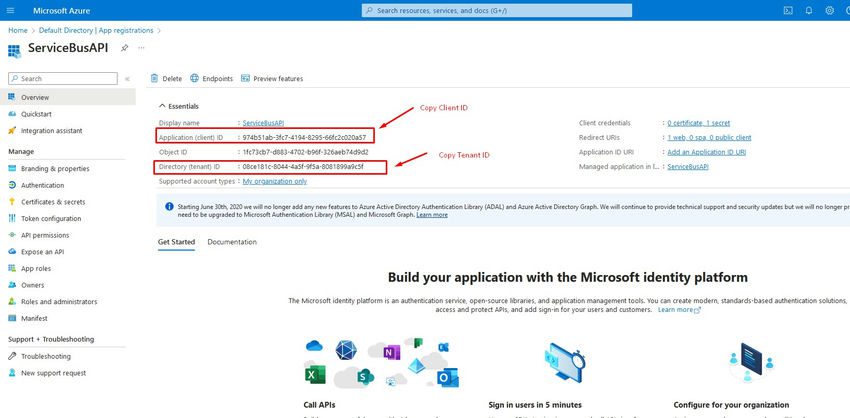Pin ServiceBusAPI to dashboard
The height and width of the screenshot is (418, 850).
point(124,48)
